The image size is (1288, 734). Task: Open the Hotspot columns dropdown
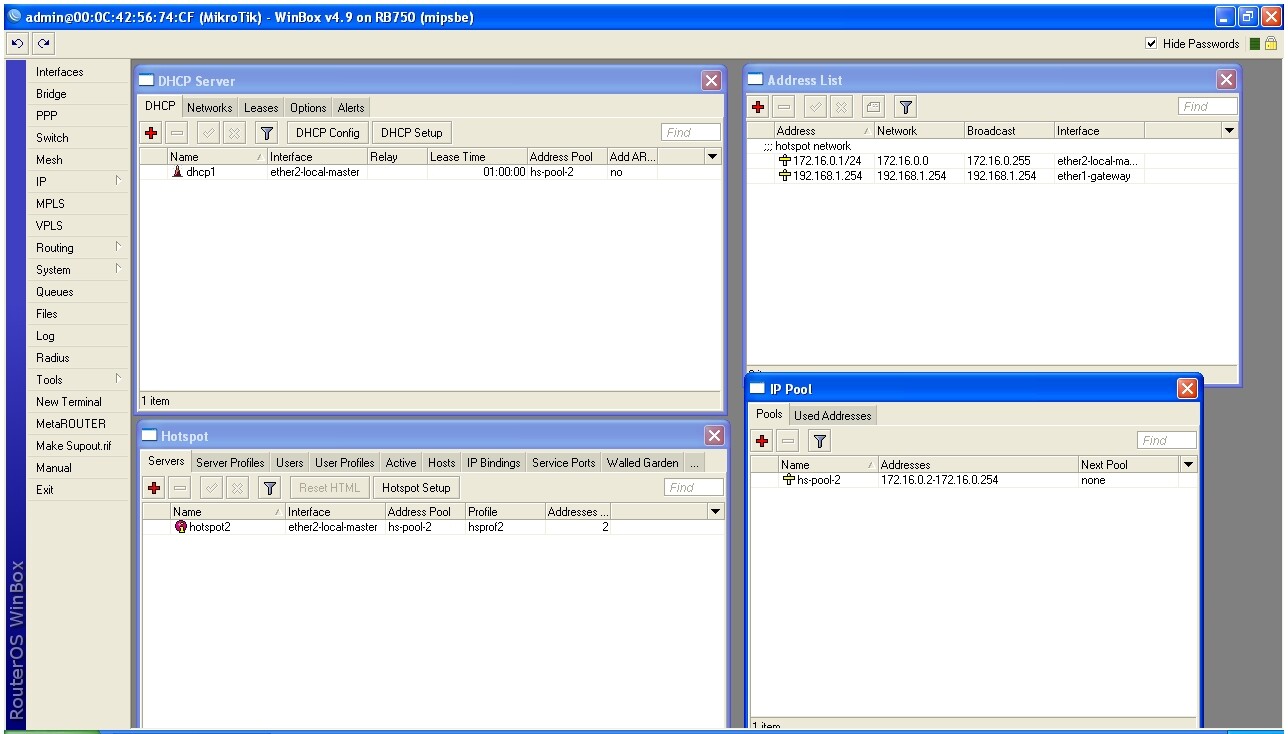pyautogui.click(x=716, y=512)
